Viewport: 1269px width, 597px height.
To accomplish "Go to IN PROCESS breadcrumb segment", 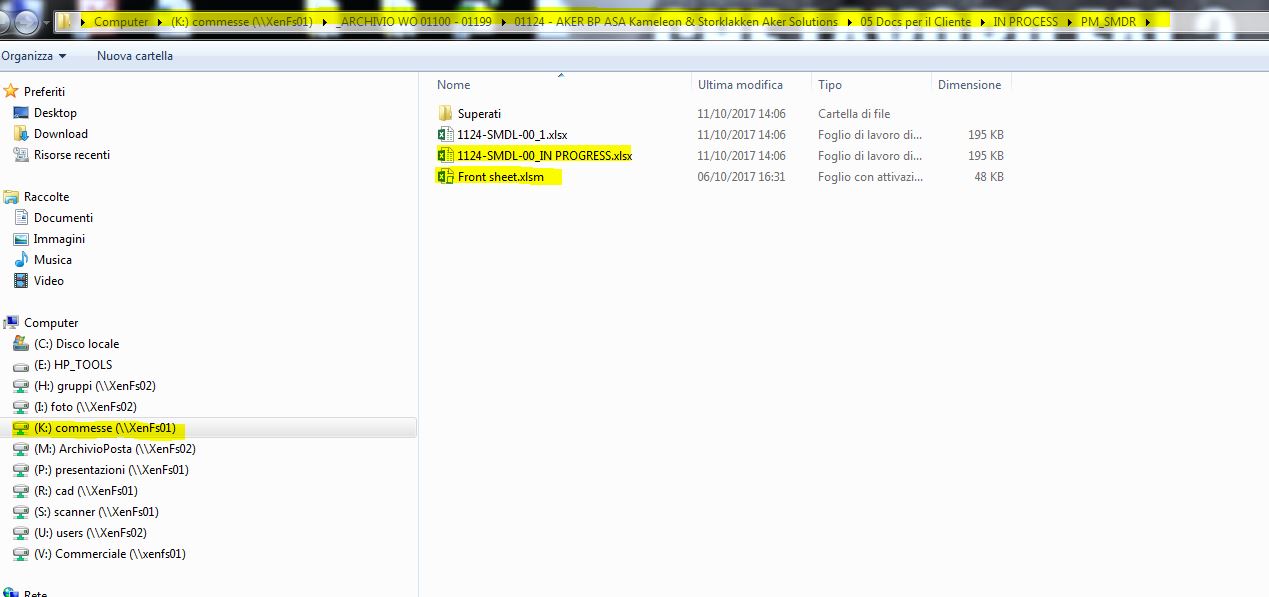I will [1025, 22].
